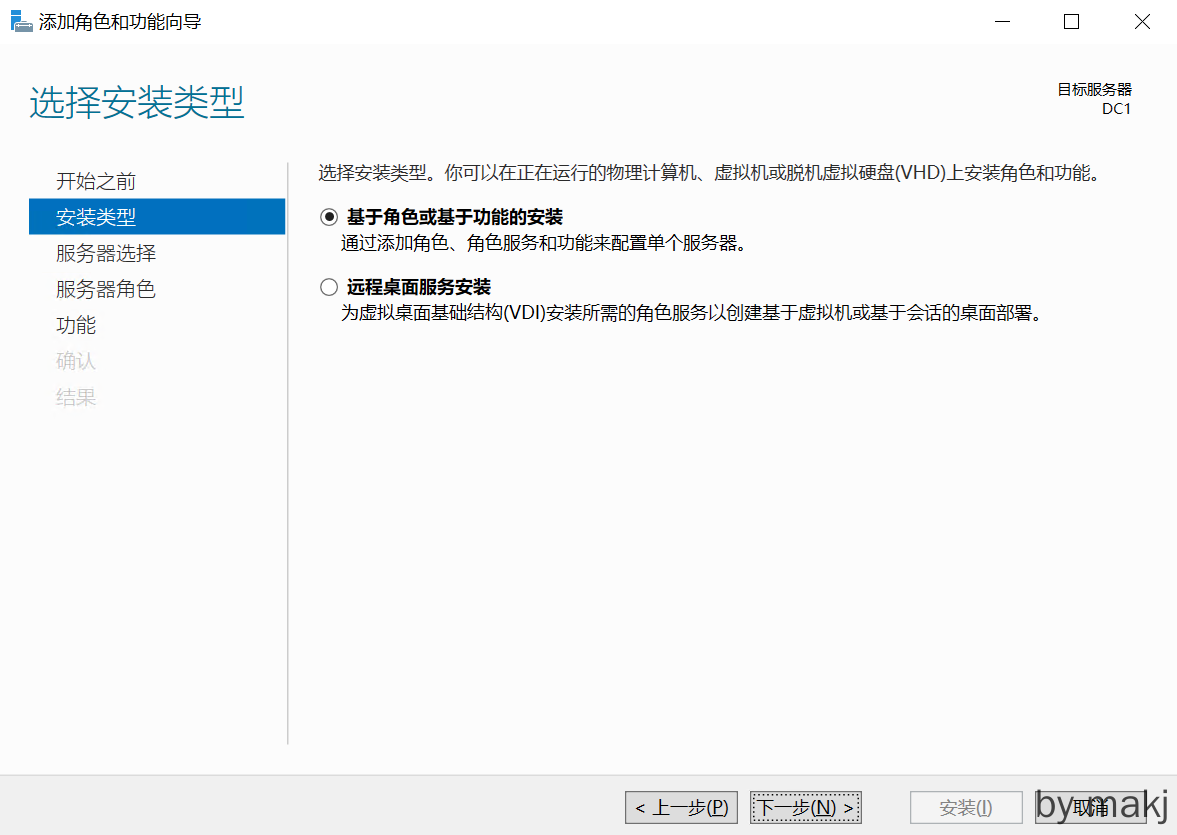Click the wizard icon in the title bar
Screen dimensions: 1177x835
[x=21, y=20]
